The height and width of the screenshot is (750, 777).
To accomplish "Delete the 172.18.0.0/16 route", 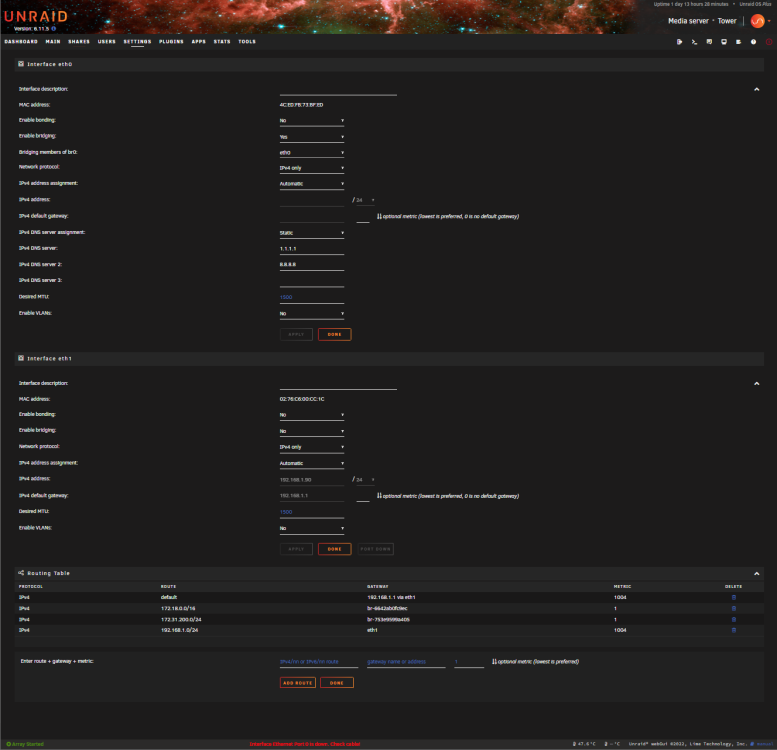I will click(734, 608).
